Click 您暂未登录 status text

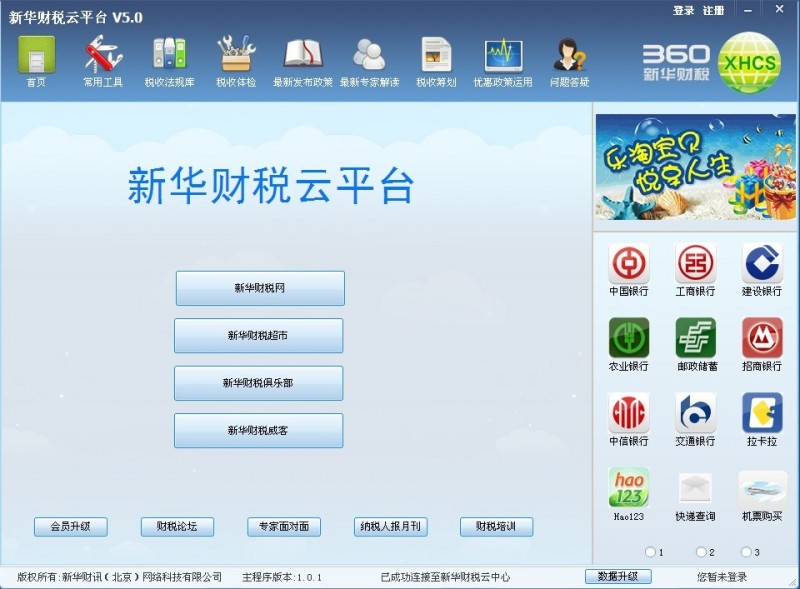(722, 577)
